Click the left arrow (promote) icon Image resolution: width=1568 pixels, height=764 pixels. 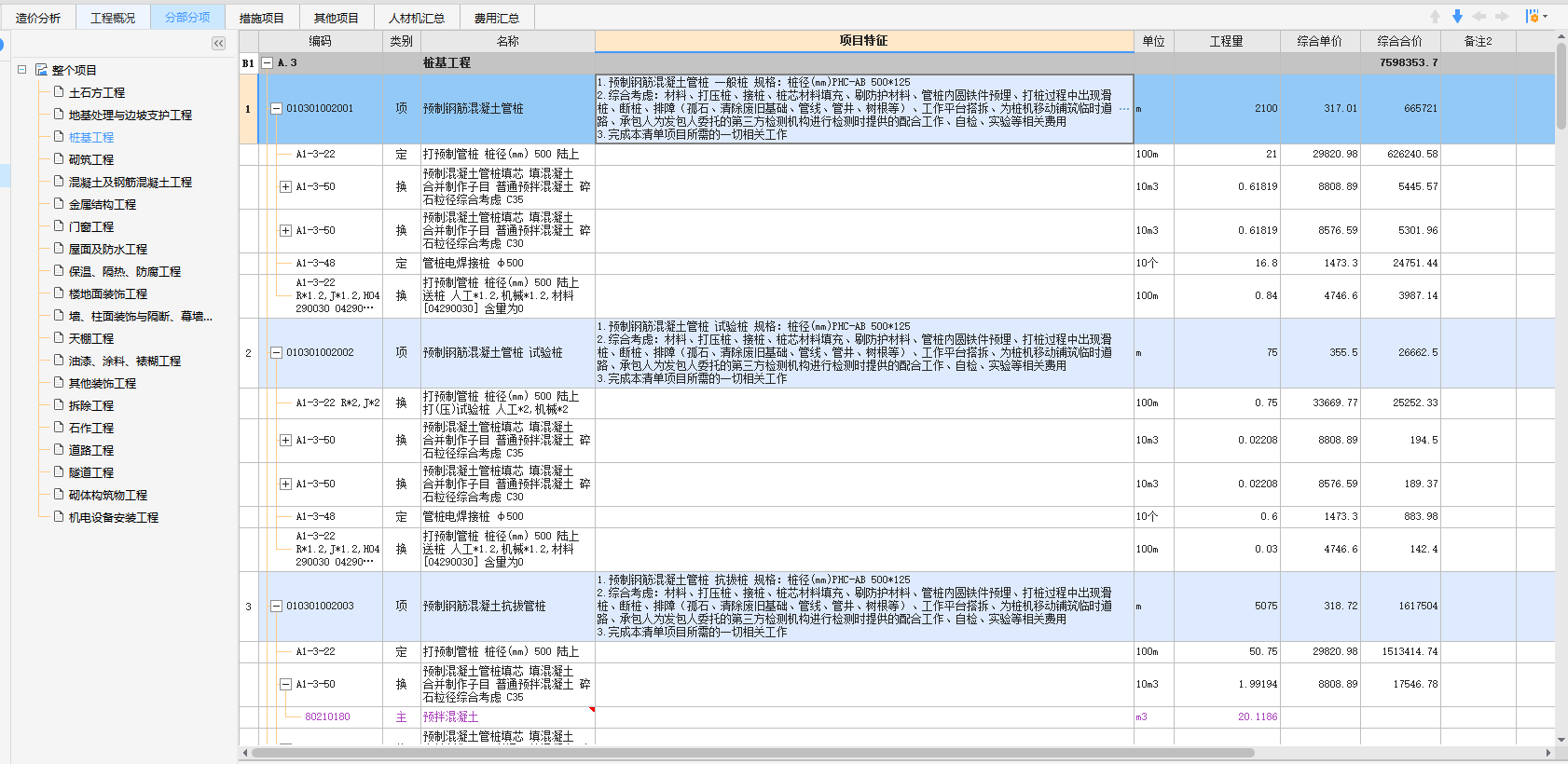coord(1479,17)
